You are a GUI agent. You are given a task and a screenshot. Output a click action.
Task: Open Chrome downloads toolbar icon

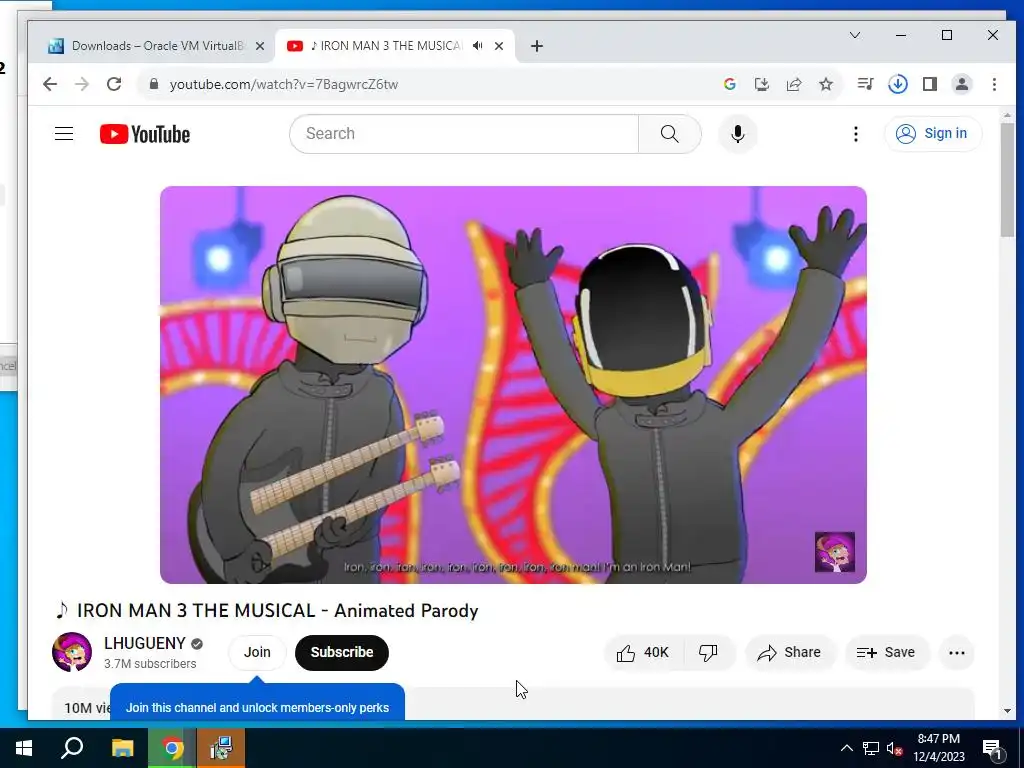(898, 84)
